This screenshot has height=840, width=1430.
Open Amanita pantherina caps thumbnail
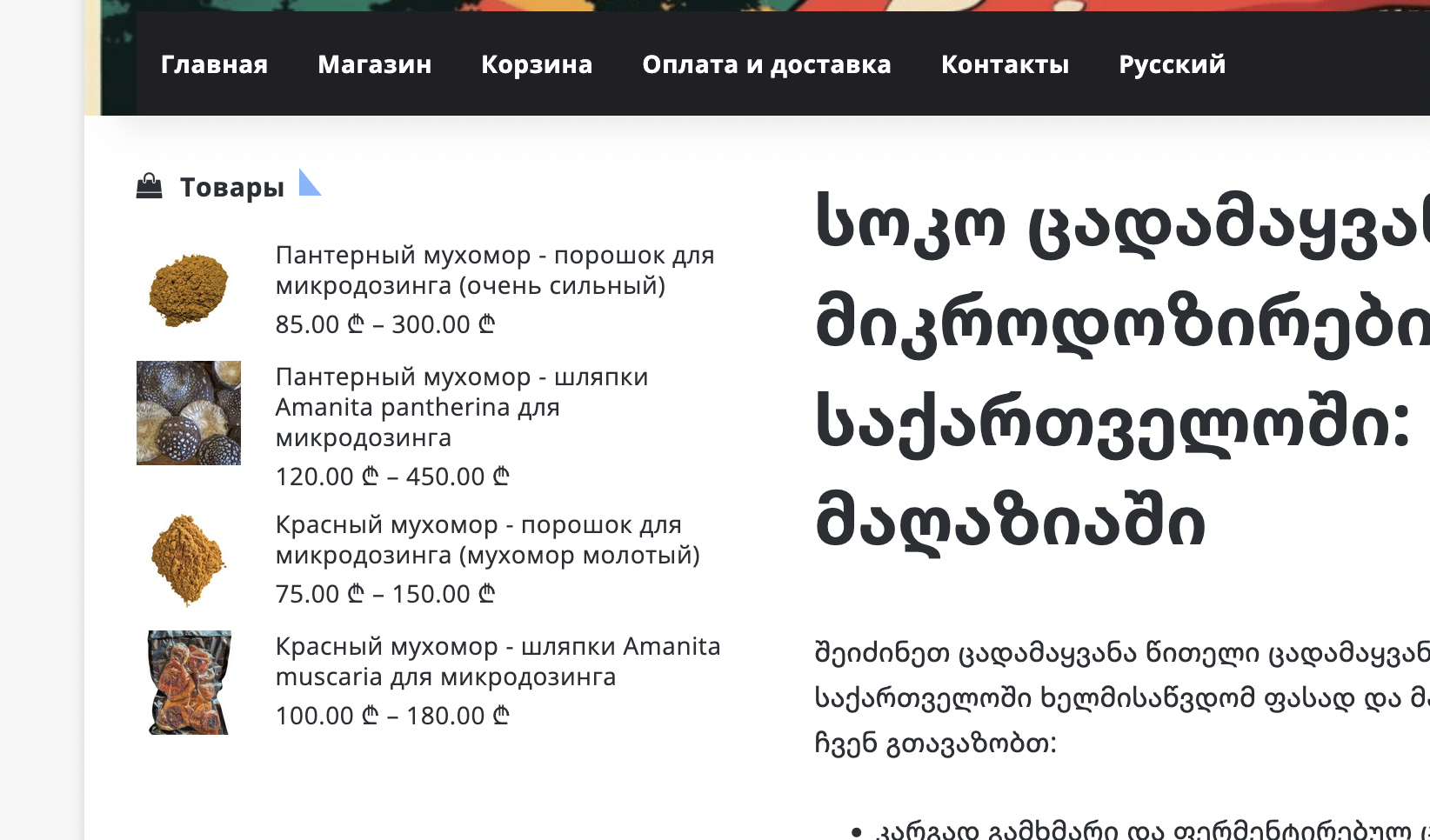click(x=189, y=413)
